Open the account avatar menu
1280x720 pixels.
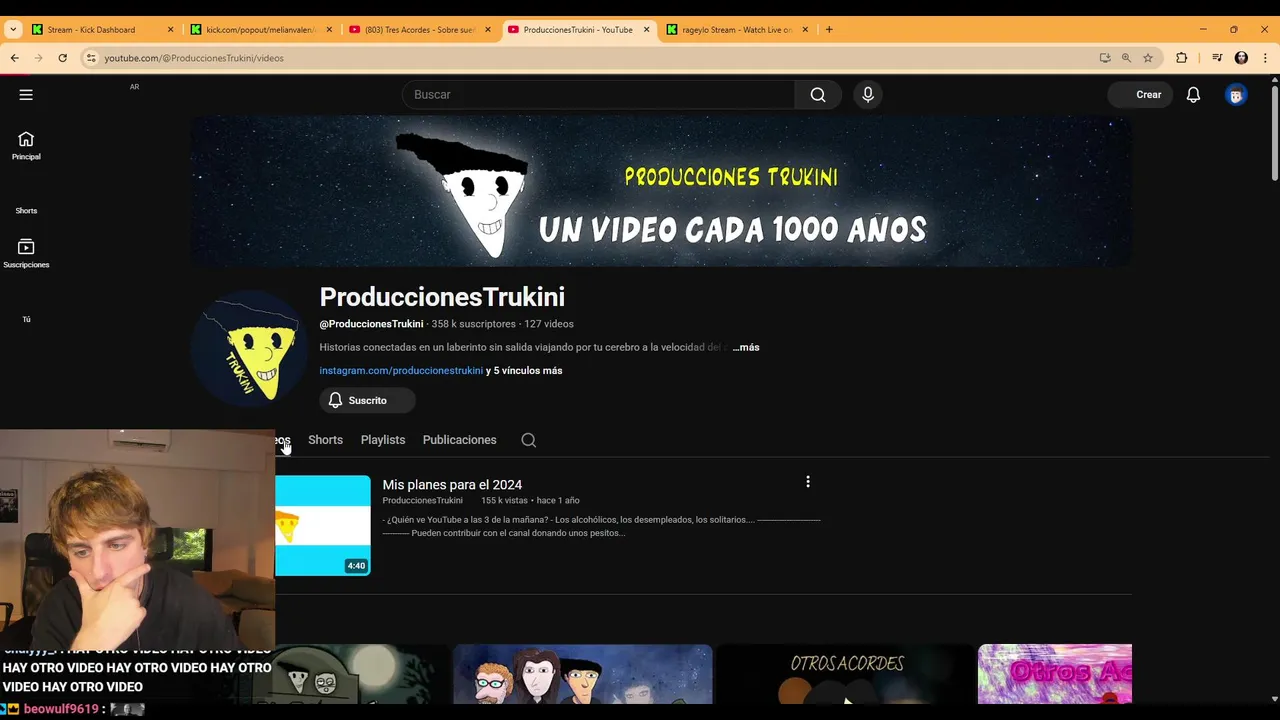pyautogui.click(x=1236, y=95)
